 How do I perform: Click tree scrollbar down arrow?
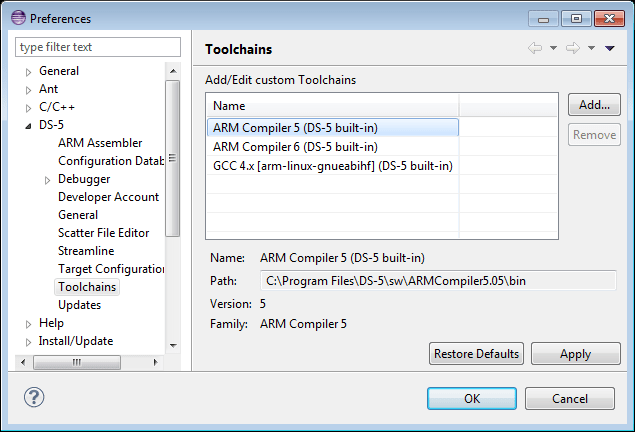(173, 346)
